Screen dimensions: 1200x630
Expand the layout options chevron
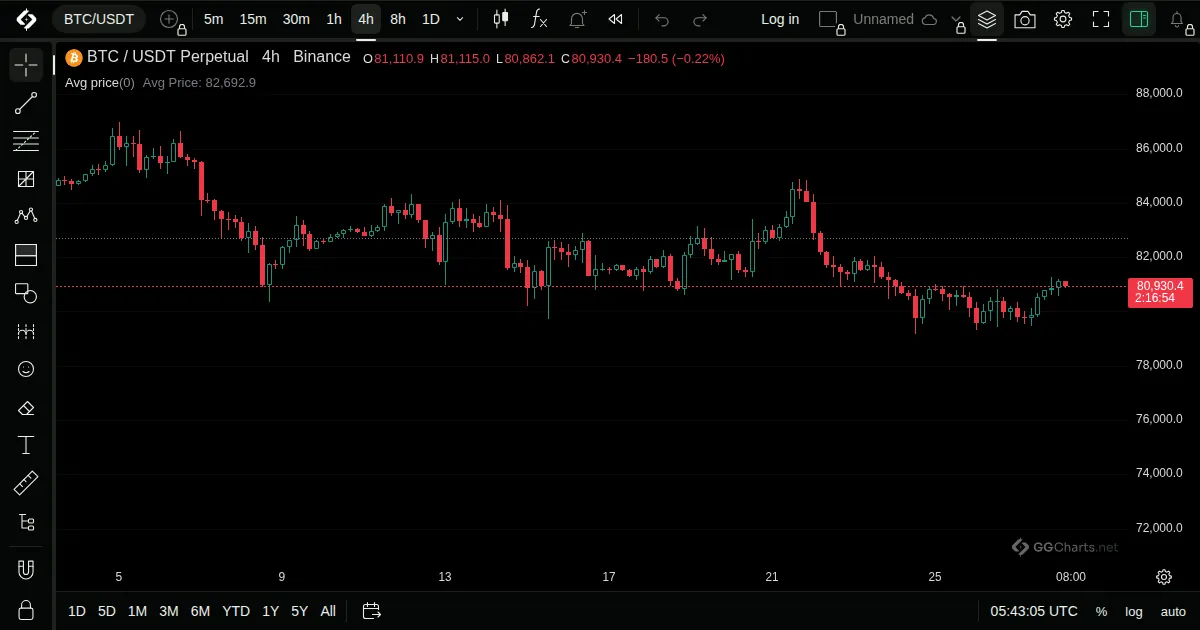[x=957, y=21]
